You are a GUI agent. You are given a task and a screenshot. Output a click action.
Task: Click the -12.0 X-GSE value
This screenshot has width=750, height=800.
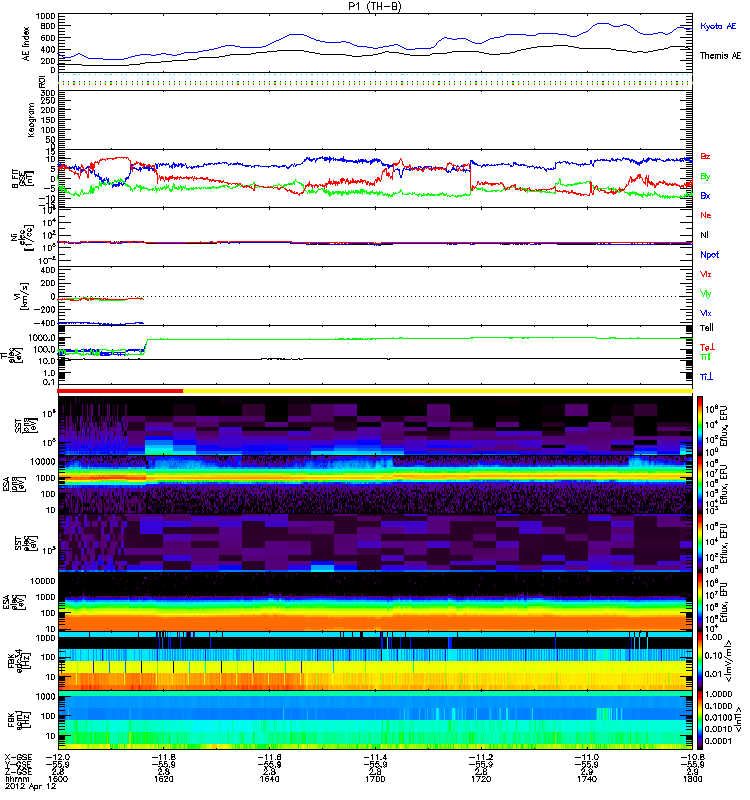pyautogui.click(x=58, y=758)
